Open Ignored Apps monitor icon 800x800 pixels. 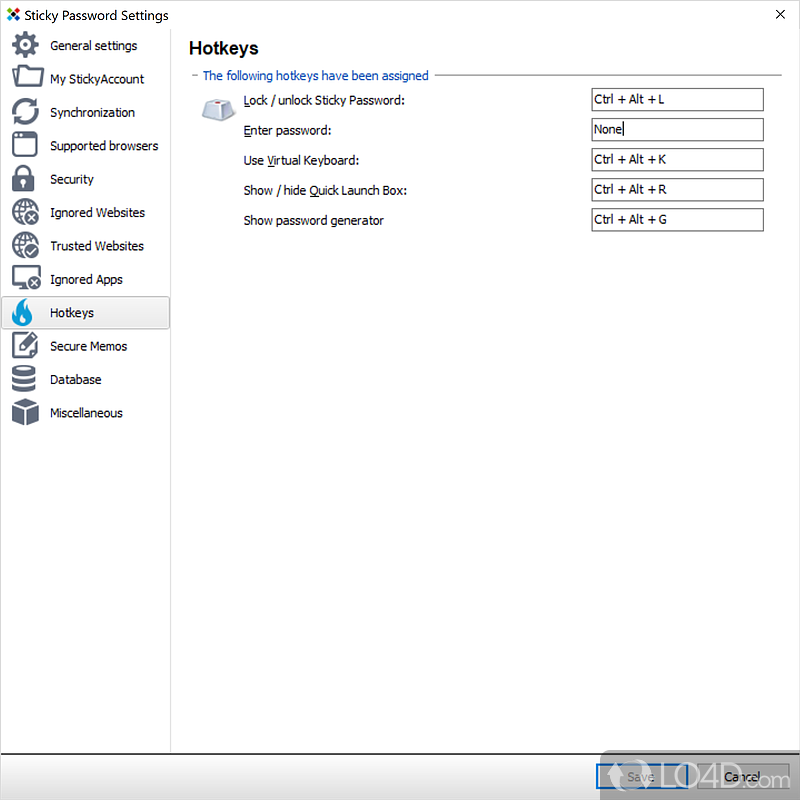pos(25,279)
